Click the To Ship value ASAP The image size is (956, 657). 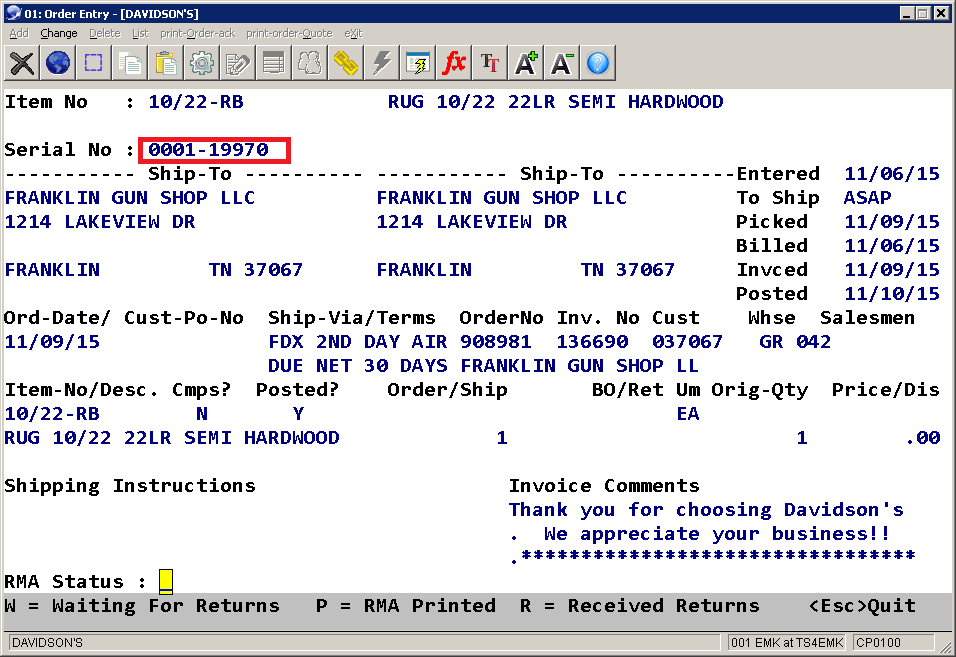click(x=868, y=197)
